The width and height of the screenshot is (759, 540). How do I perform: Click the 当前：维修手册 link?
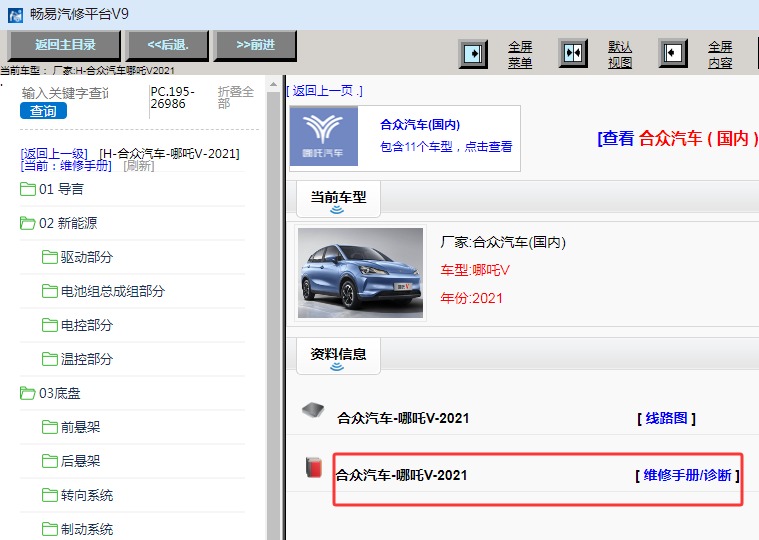(66, 166)
